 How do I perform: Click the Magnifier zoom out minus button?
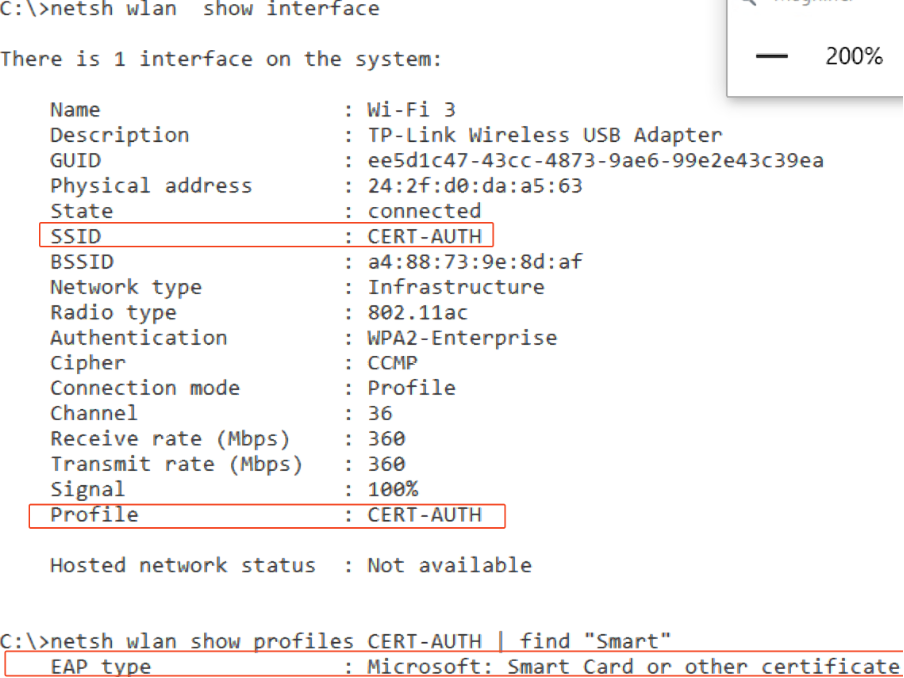[771, 56]
